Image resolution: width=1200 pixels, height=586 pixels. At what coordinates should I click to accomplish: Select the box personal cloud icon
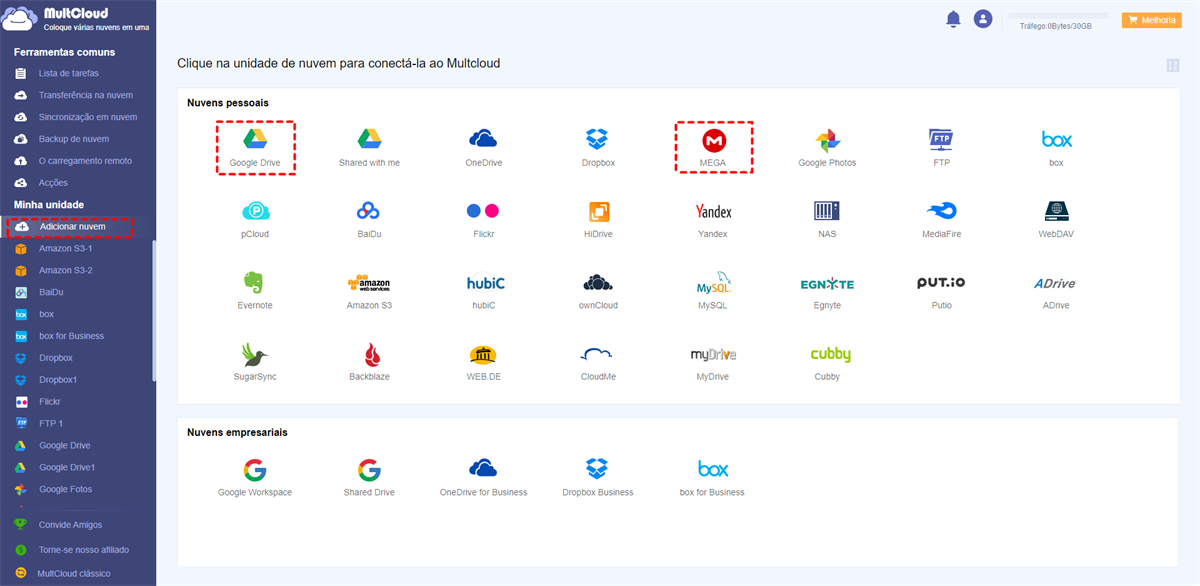(1056, 139)
